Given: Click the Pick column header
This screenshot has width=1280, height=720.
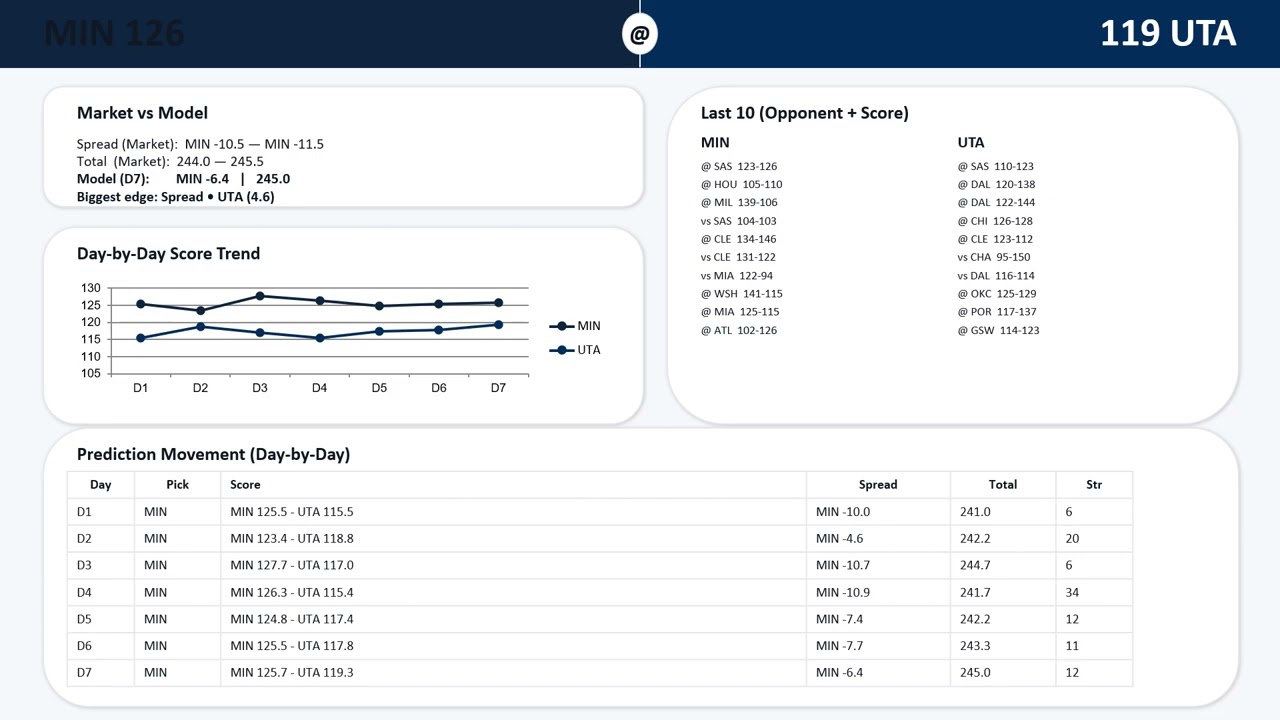Looking at the screenshot, I should [x=178, y=484].
